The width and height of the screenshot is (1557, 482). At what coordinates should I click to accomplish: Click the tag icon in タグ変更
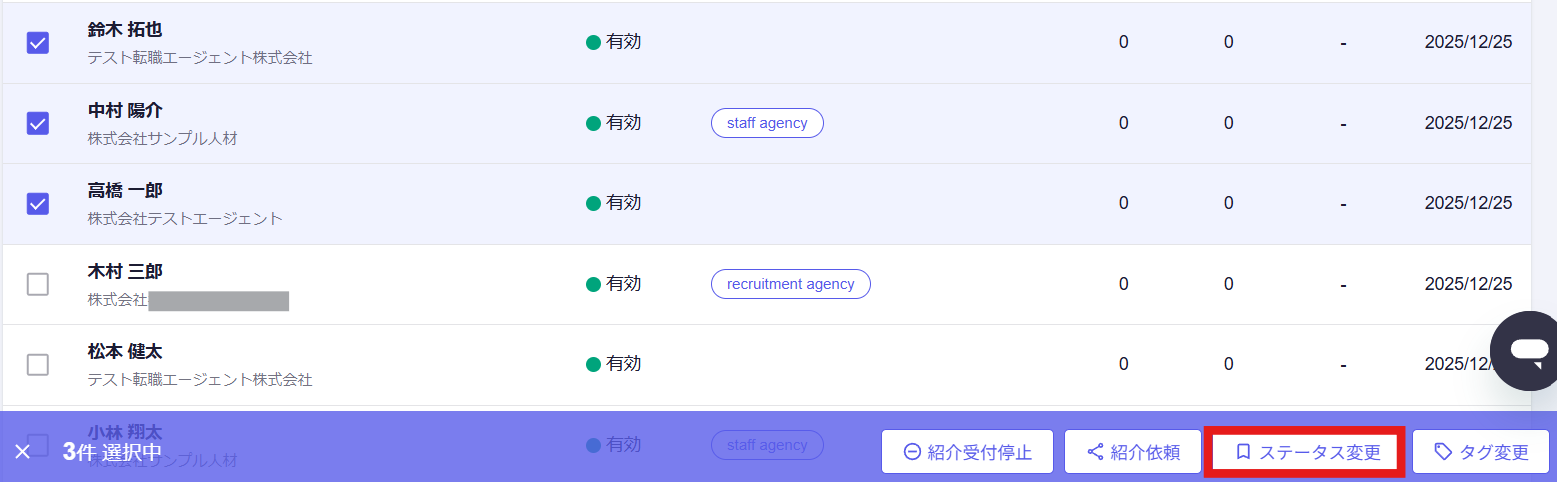coord(1443,452)
